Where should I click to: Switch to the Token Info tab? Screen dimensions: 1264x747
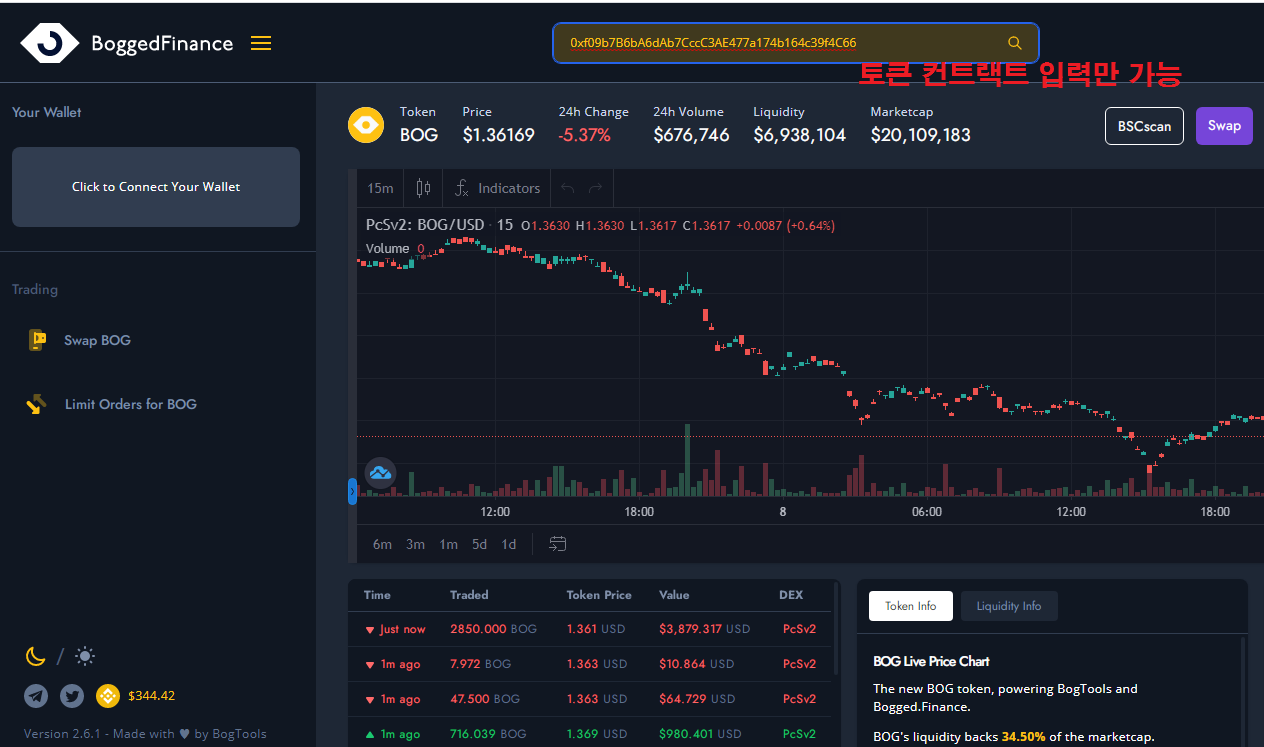pos(911,606)
